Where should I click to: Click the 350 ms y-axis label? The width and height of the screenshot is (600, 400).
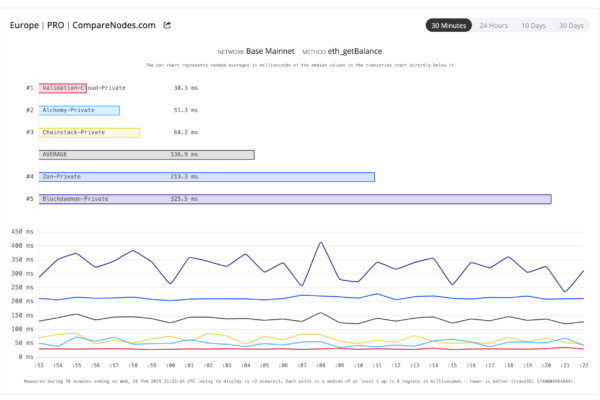[x=22, y=260]
